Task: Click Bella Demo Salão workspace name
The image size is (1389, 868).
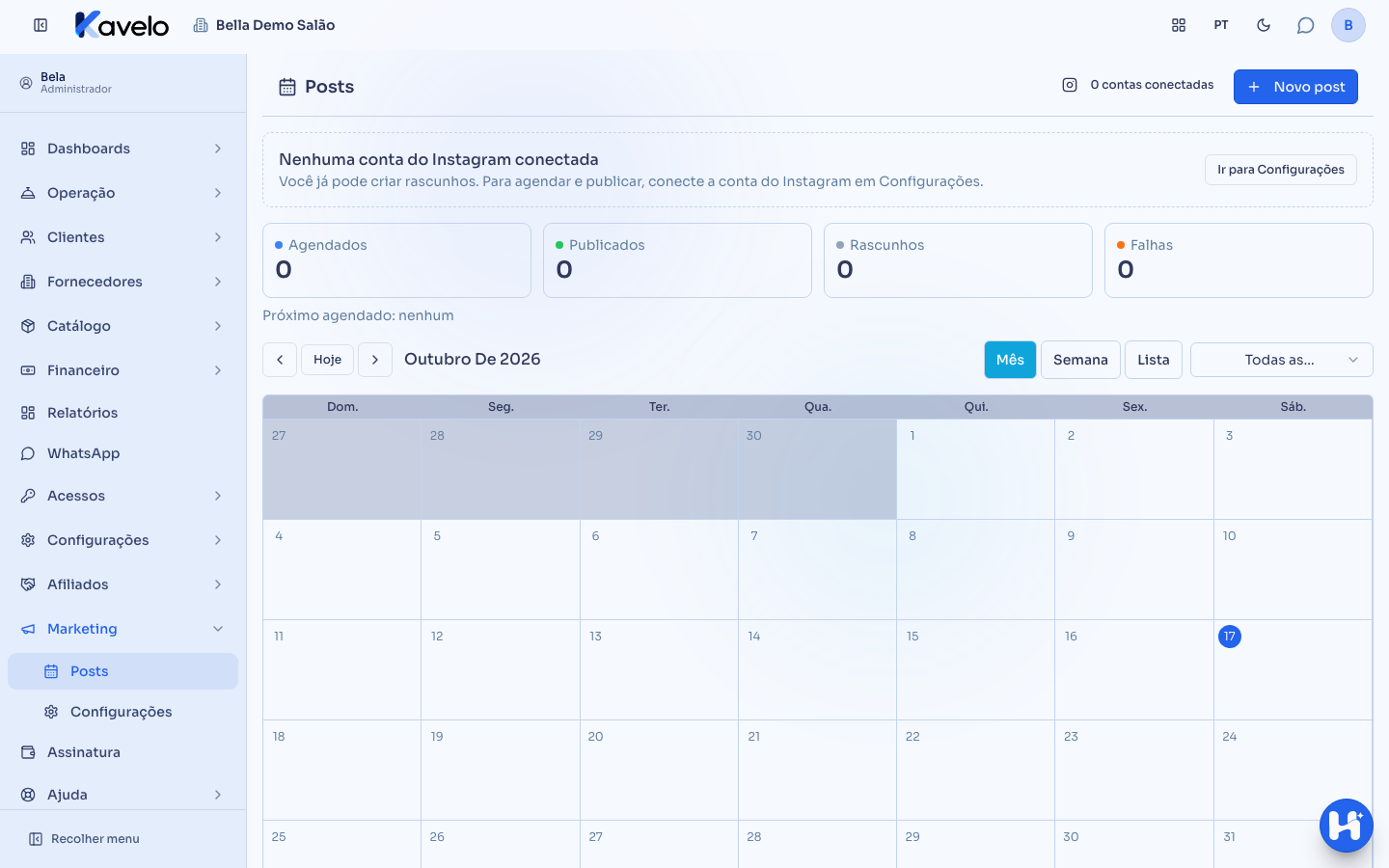Action: (x=264, y=25)
